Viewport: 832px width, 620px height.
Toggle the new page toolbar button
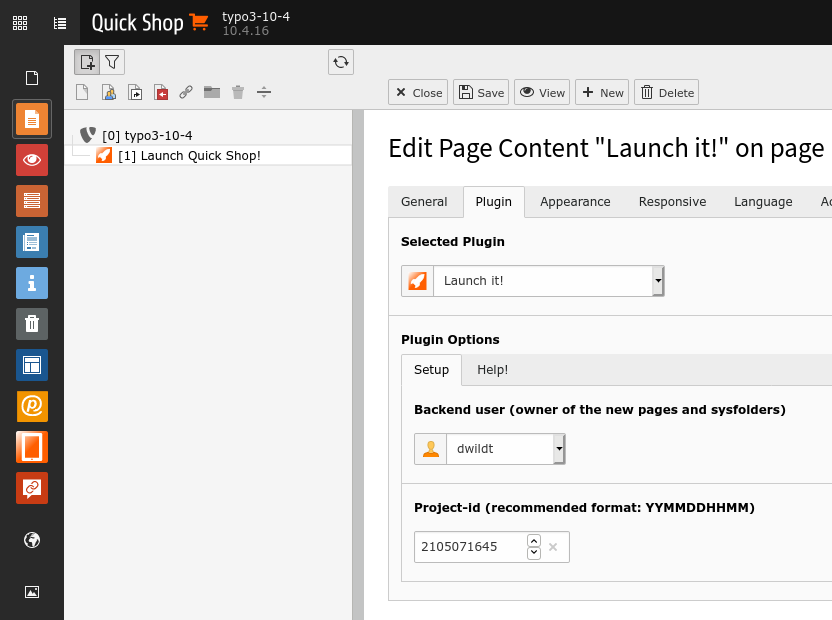(x=87, y=62)
